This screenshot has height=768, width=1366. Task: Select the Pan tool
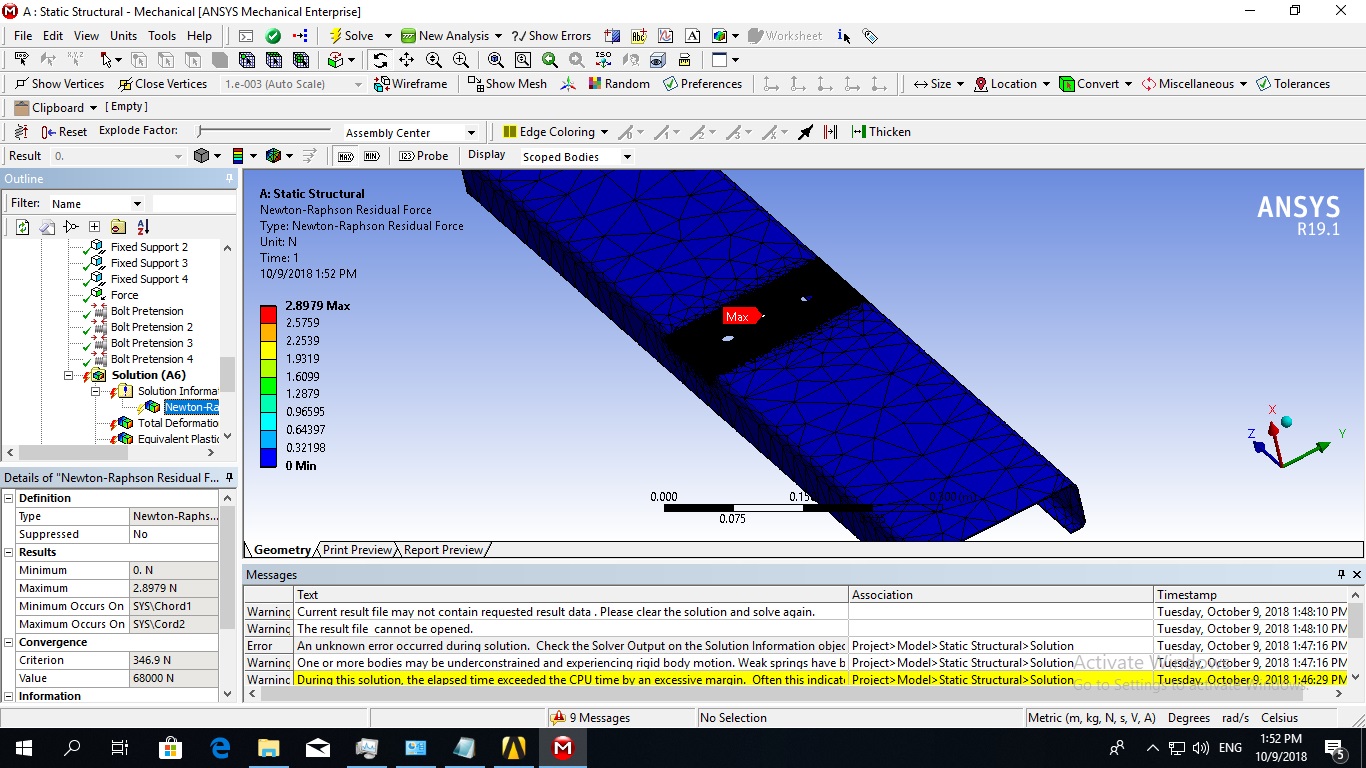click(406, 60)
